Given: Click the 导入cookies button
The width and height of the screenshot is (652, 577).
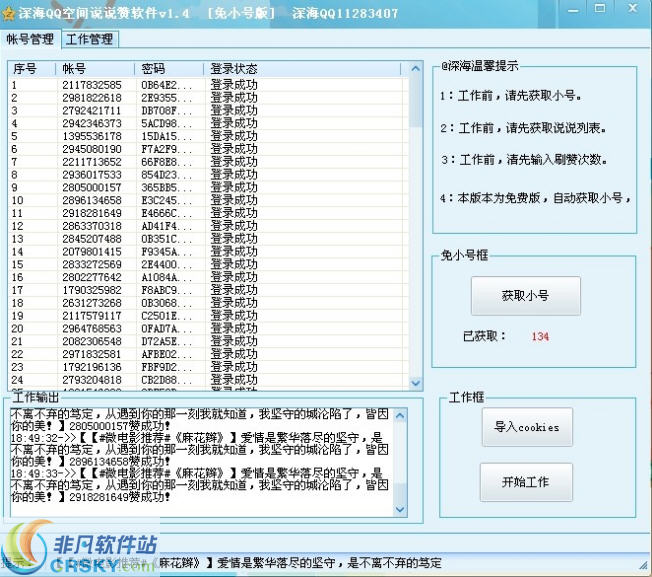Looking at the screenshot, I should pos(526,427).
